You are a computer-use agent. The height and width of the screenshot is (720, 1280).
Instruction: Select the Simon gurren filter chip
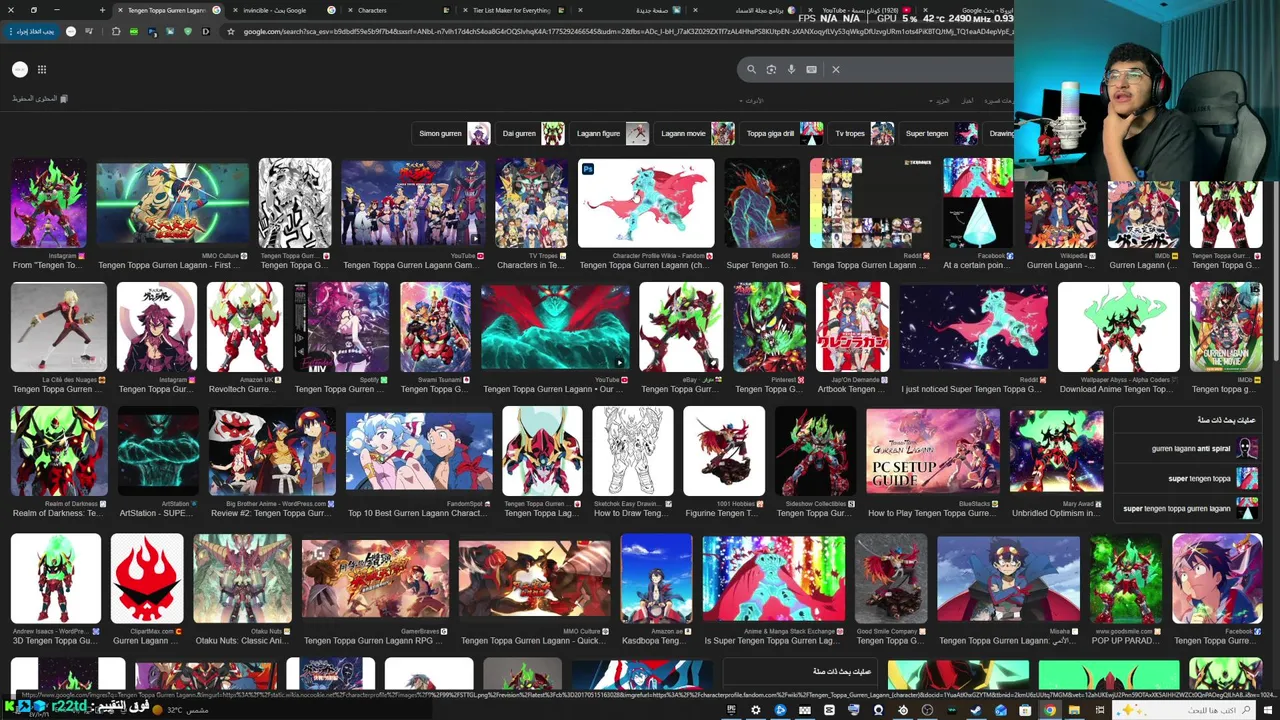(452, 133)
